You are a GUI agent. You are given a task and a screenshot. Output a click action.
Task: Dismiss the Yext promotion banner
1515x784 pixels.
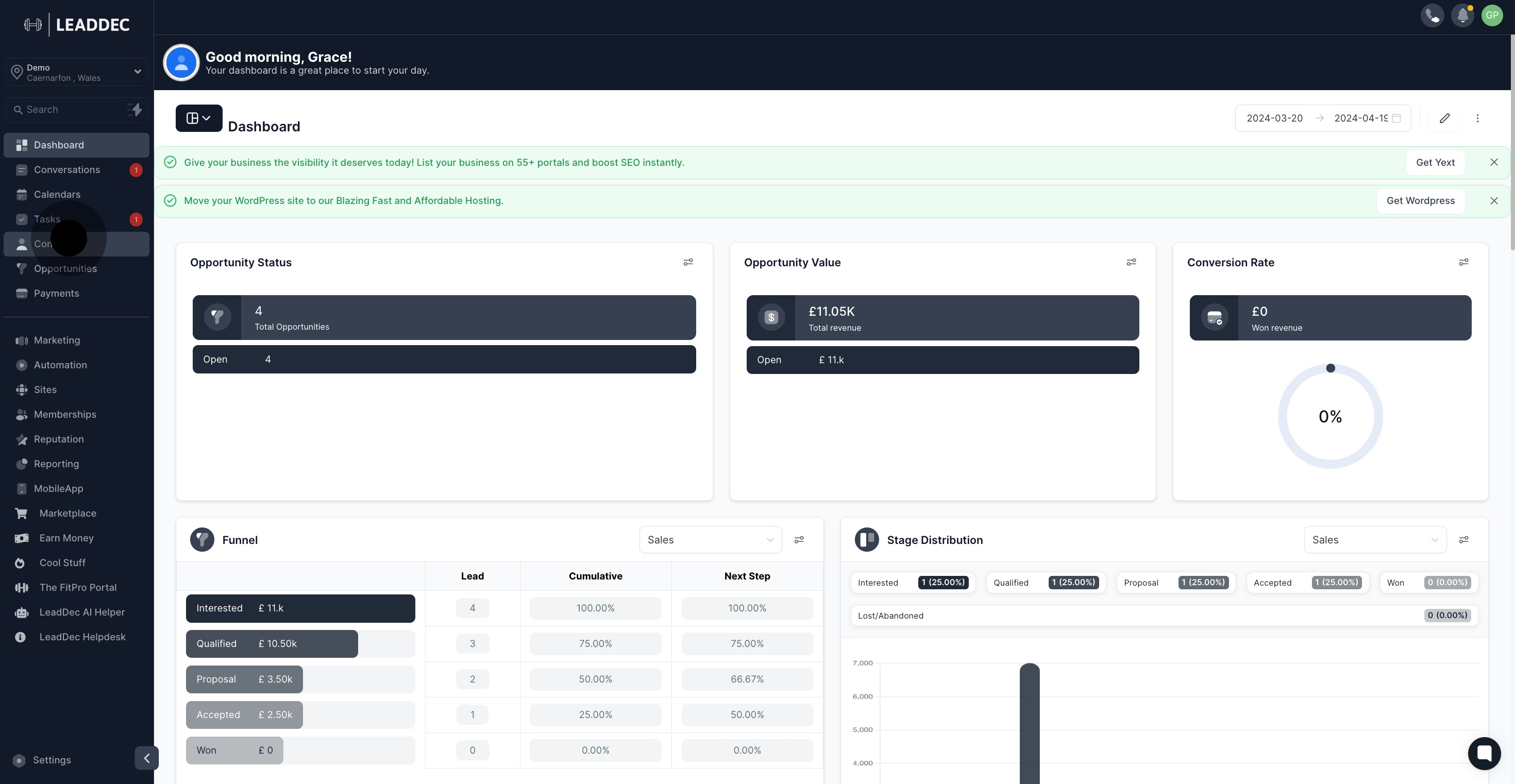(x=1494, y=162)
